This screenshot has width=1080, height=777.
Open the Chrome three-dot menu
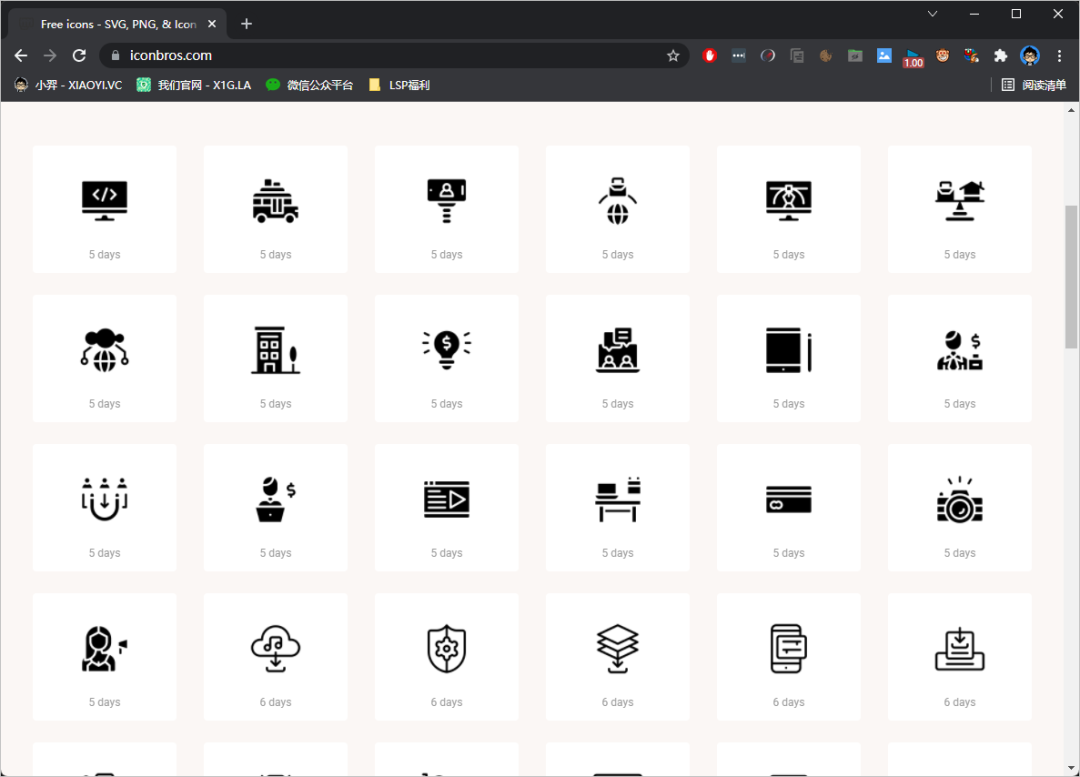[x=1059, y=56]
